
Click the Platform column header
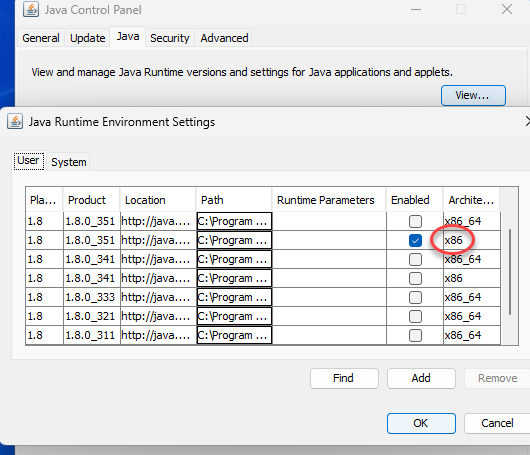tap(44, 200)
